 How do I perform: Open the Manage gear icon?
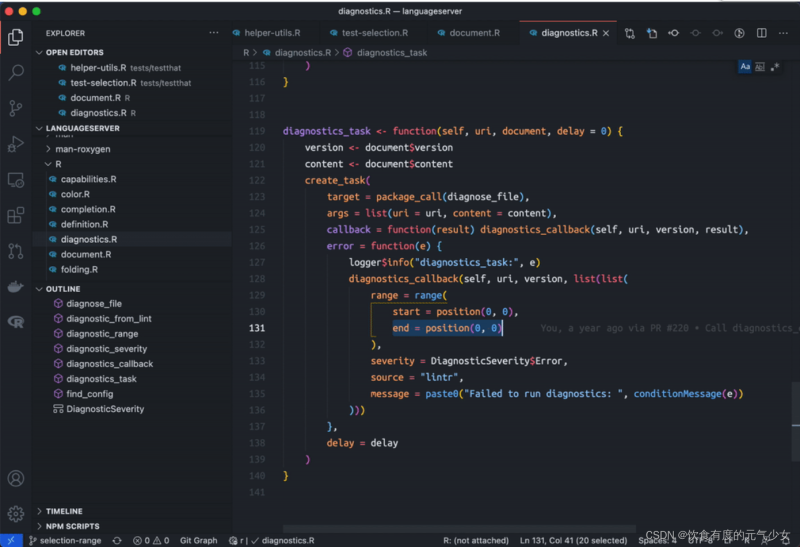point(15,513)
